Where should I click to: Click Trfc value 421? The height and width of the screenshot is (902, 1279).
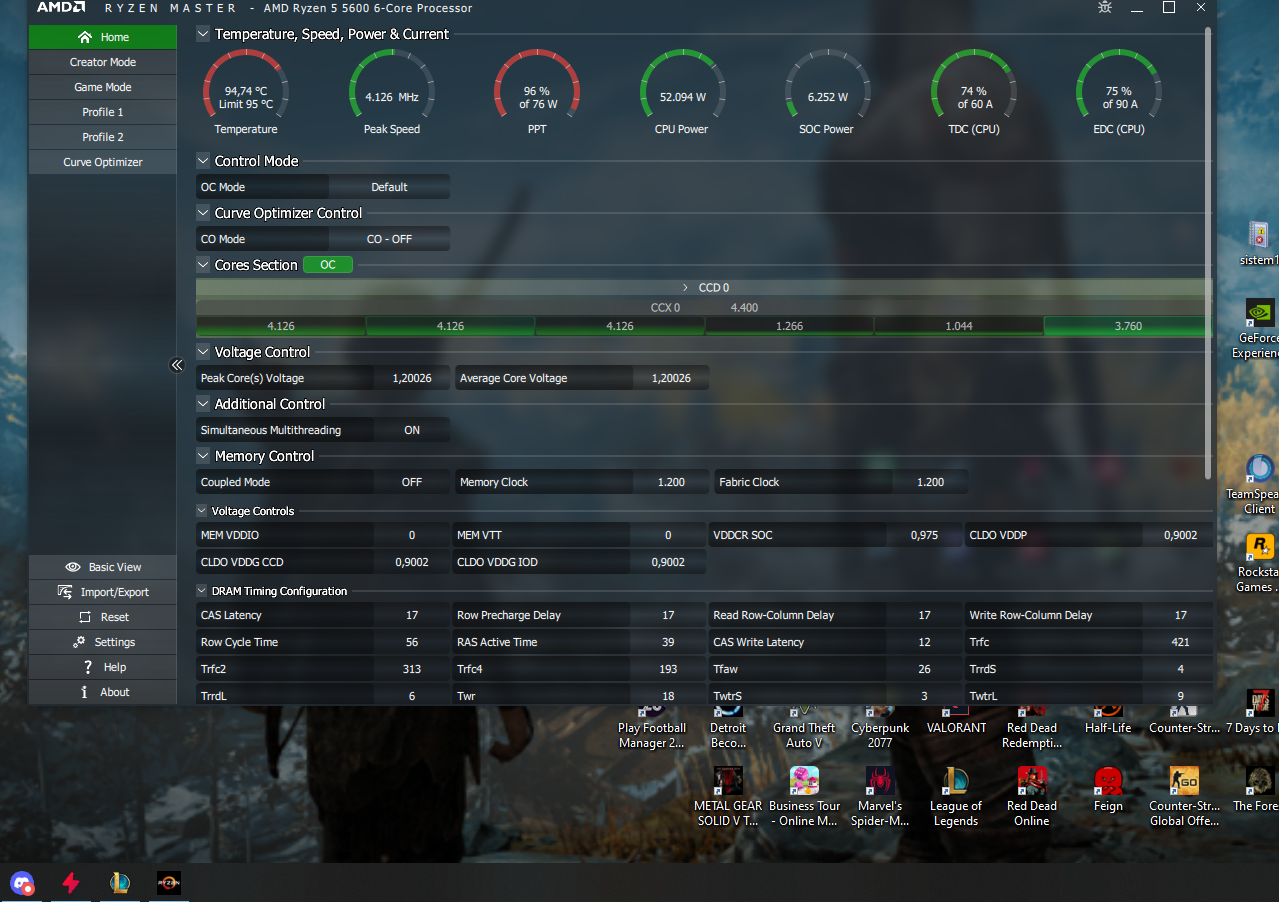point(1180,642)
